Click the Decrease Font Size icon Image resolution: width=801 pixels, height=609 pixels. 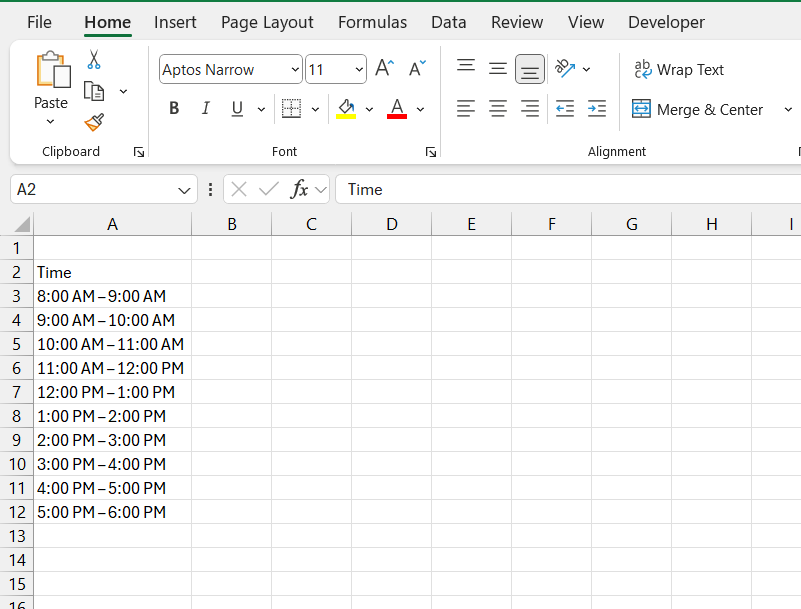(x=417, y=68)
